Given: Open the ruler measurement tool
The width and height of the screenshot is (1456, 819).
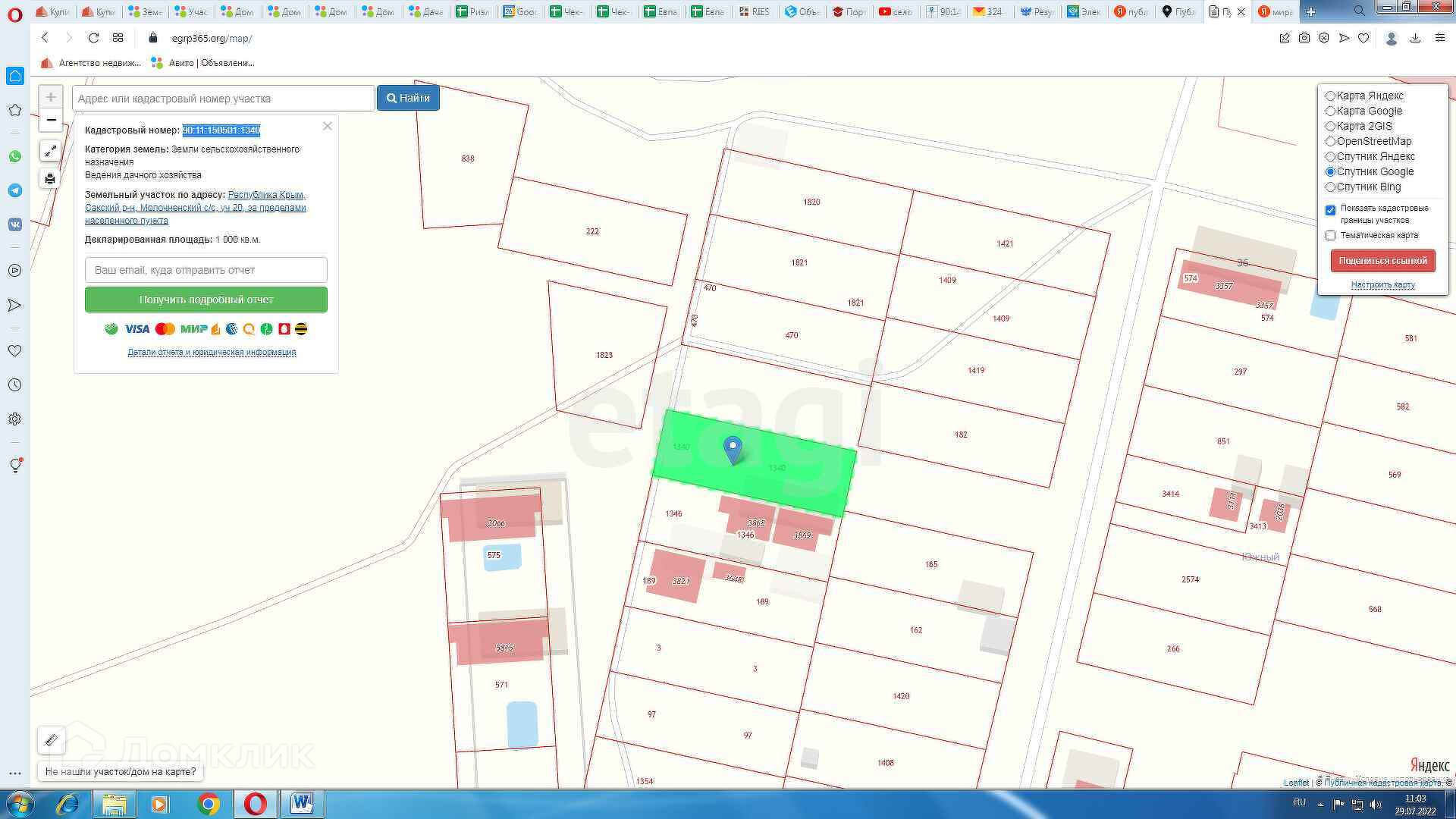Looking at the screenshot, I should click(x=52, y=740).
